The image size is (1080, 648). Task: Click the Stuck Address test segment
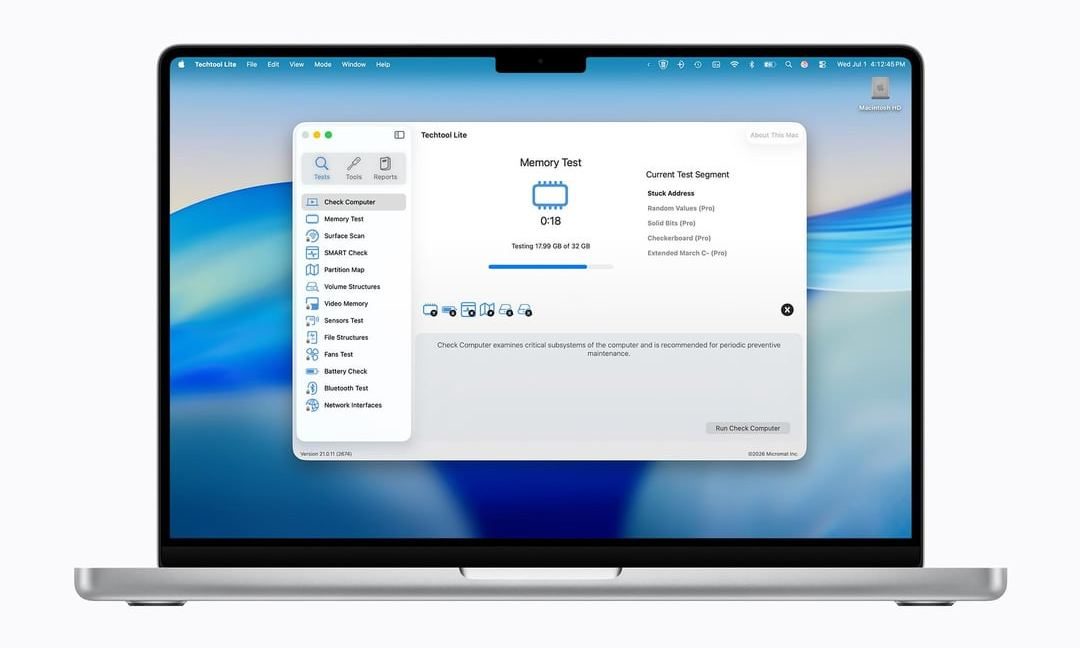671,194
